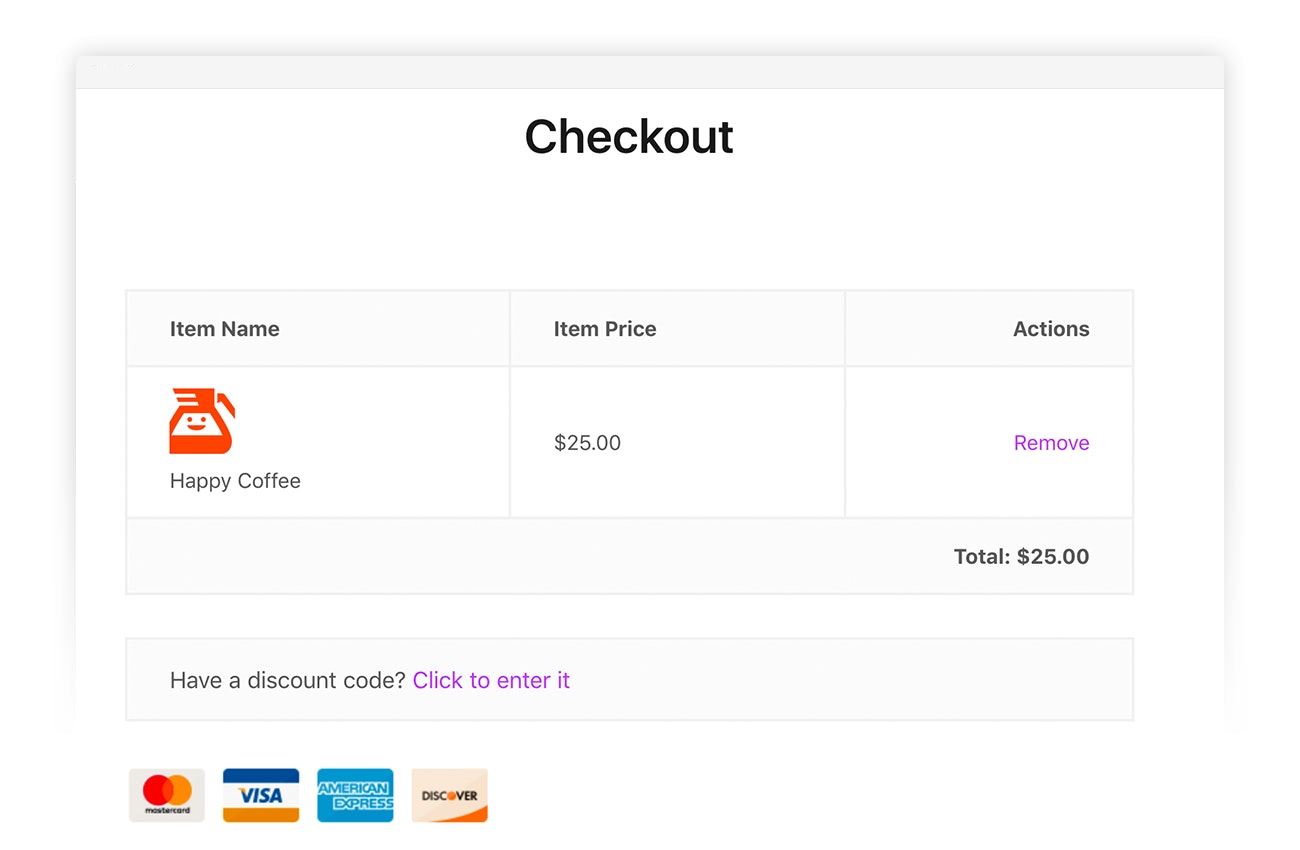Click the gray window title bar

click(x=650, y=72)
